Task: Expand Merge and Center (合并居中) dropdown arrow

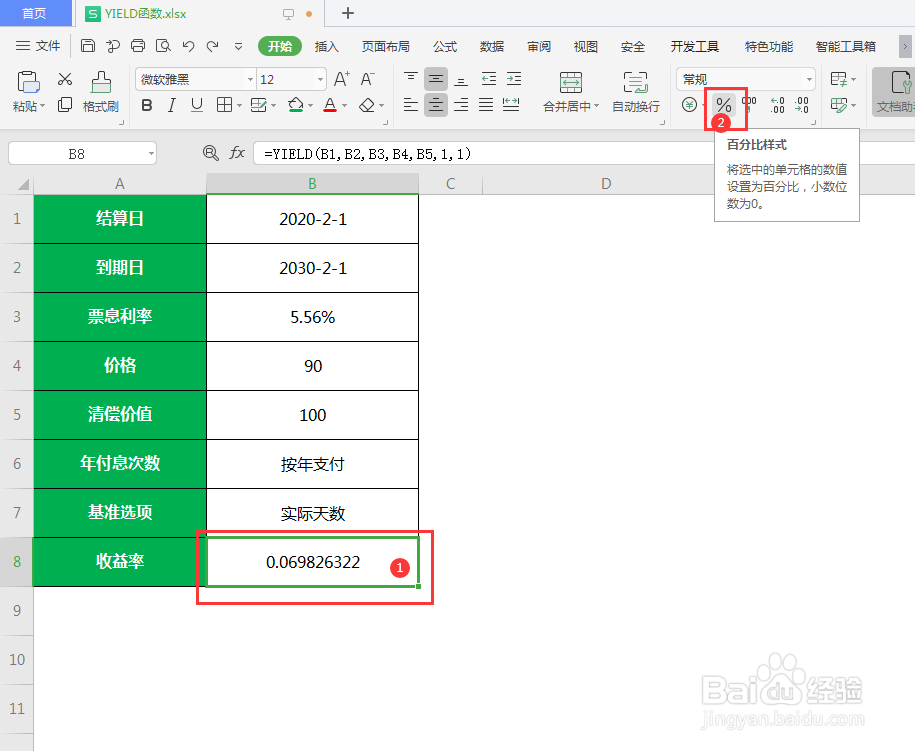Action: [x=596, y=106]
